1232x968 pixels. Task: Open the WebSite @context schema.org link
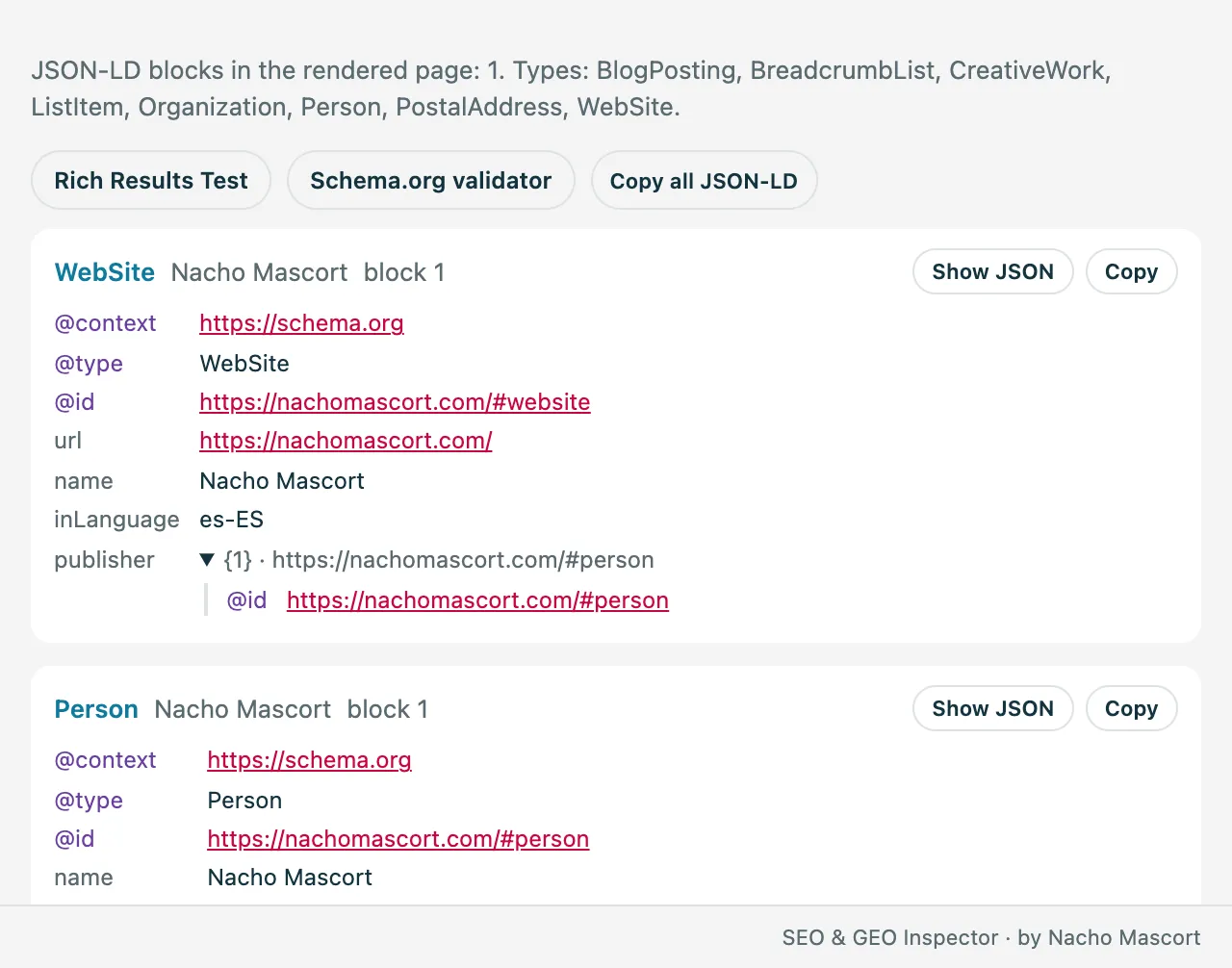click(301, 323)
